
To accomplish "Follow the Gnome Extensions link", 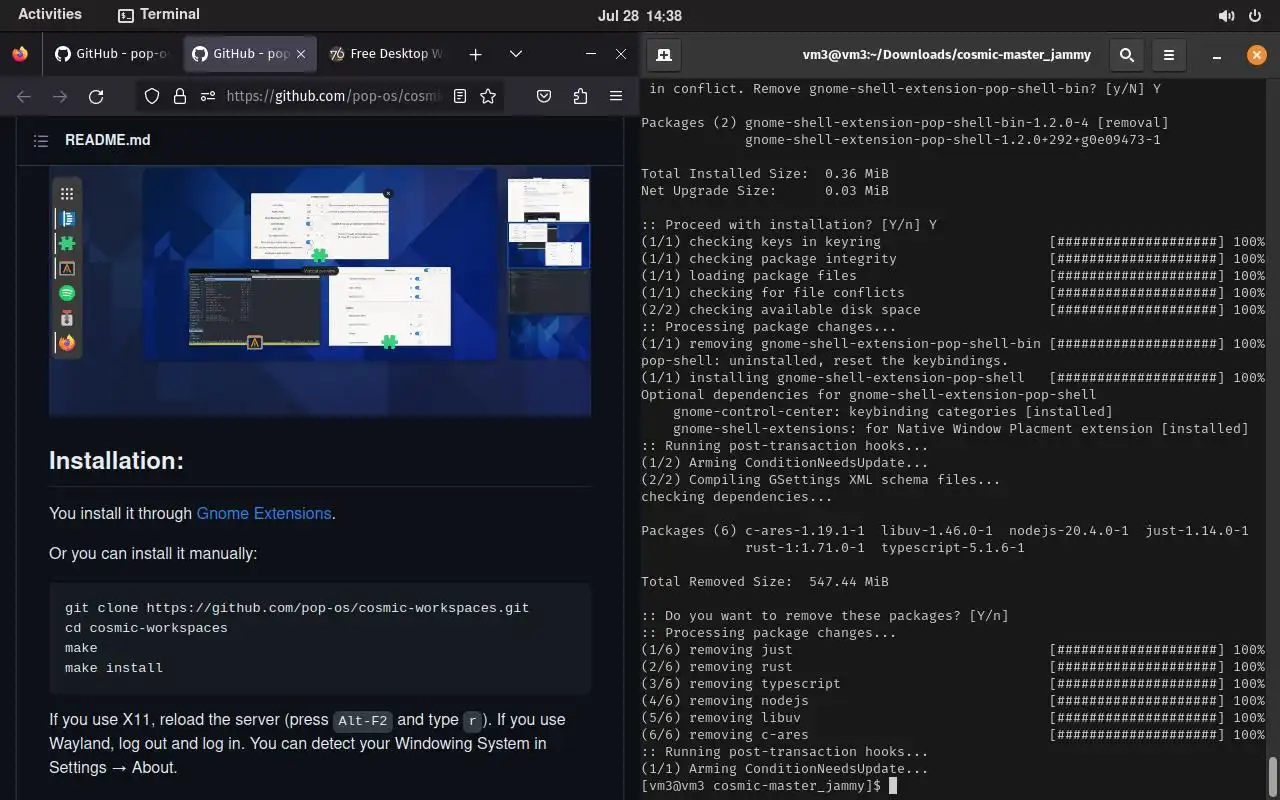I will 264,513.
